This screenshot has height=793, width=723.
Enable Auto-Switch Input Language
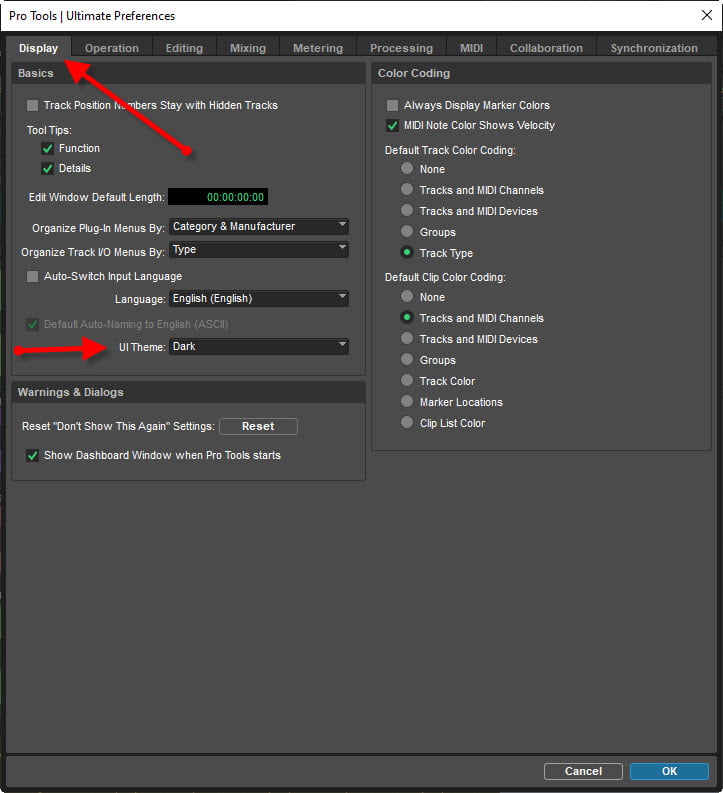[x=32, y=276]
